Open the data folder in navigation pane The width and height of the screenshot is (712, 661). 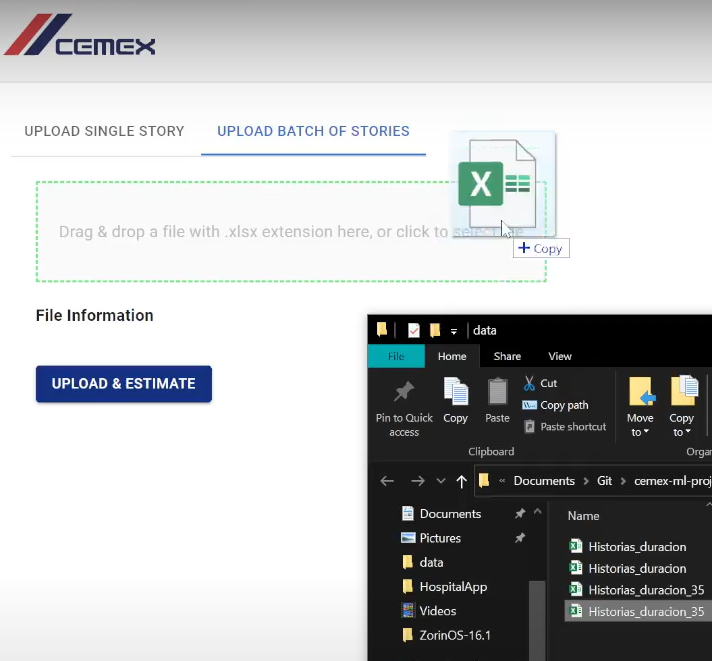click(x=431, y=562)
